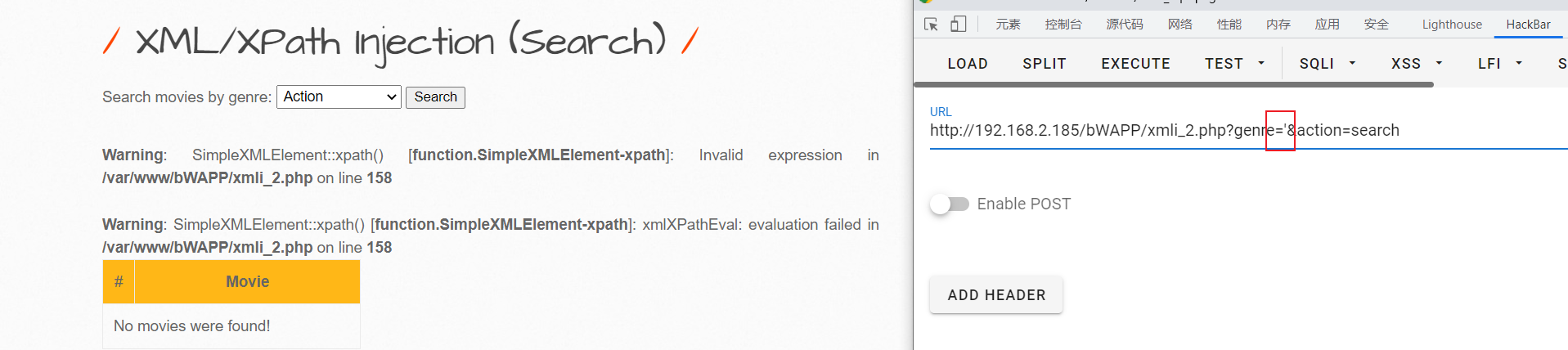This screenshot has width=1568, height=350.
Task: Open the 网络 (Network) tab
Action: [x=1179, y=25]
